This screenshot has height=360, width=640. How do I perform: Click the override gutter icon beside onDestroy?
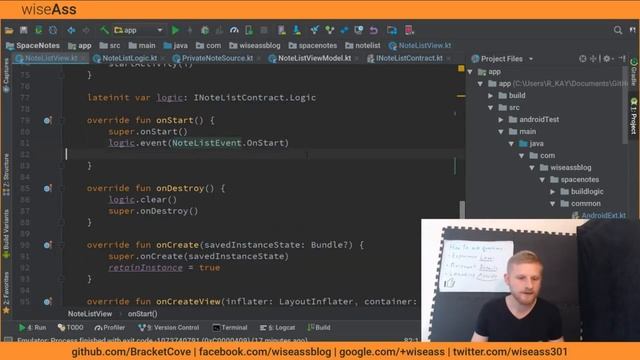pyautogui.click(x=47, y=189)
